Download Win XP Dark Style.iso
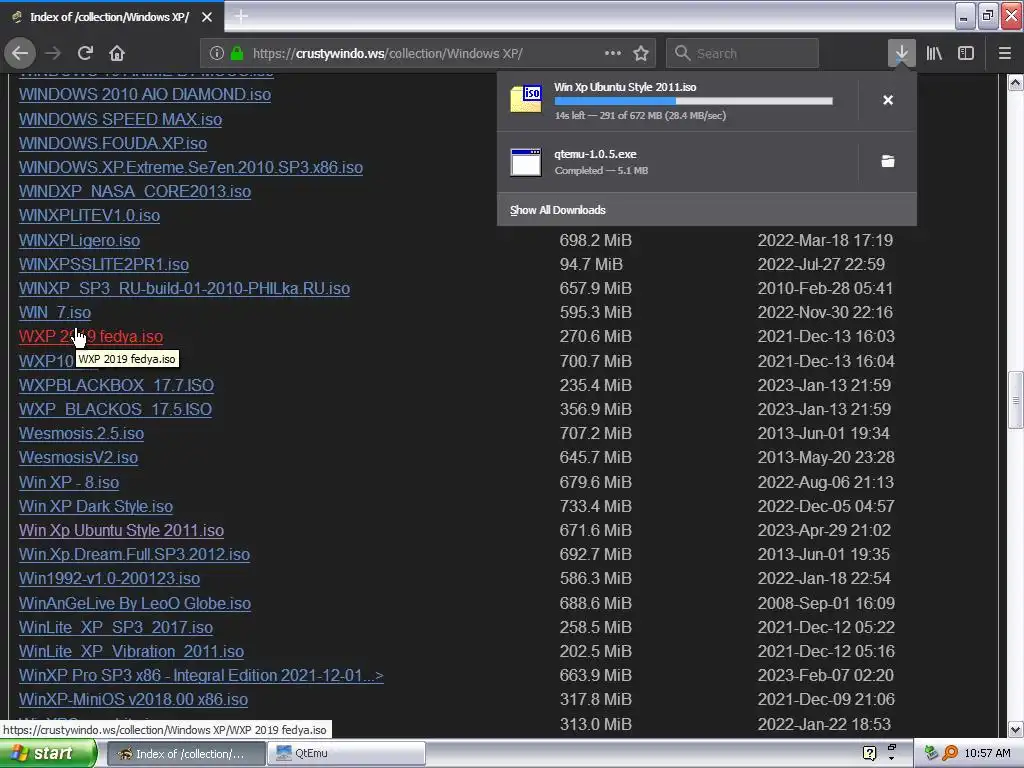Image resolution: width=1024 pixels, height=768 pixels. 96,506
